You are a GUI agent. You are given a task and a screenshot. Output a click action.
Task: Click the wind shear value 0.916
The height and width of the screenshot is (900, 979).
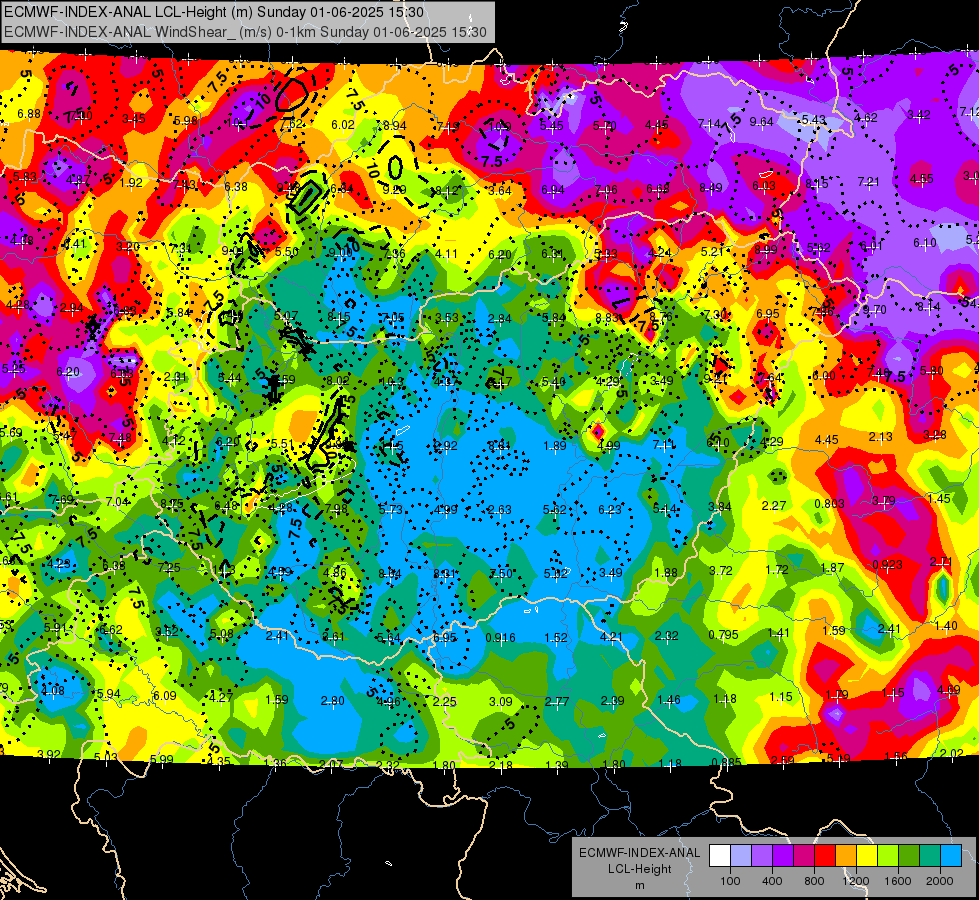click(x=500, y=638)
